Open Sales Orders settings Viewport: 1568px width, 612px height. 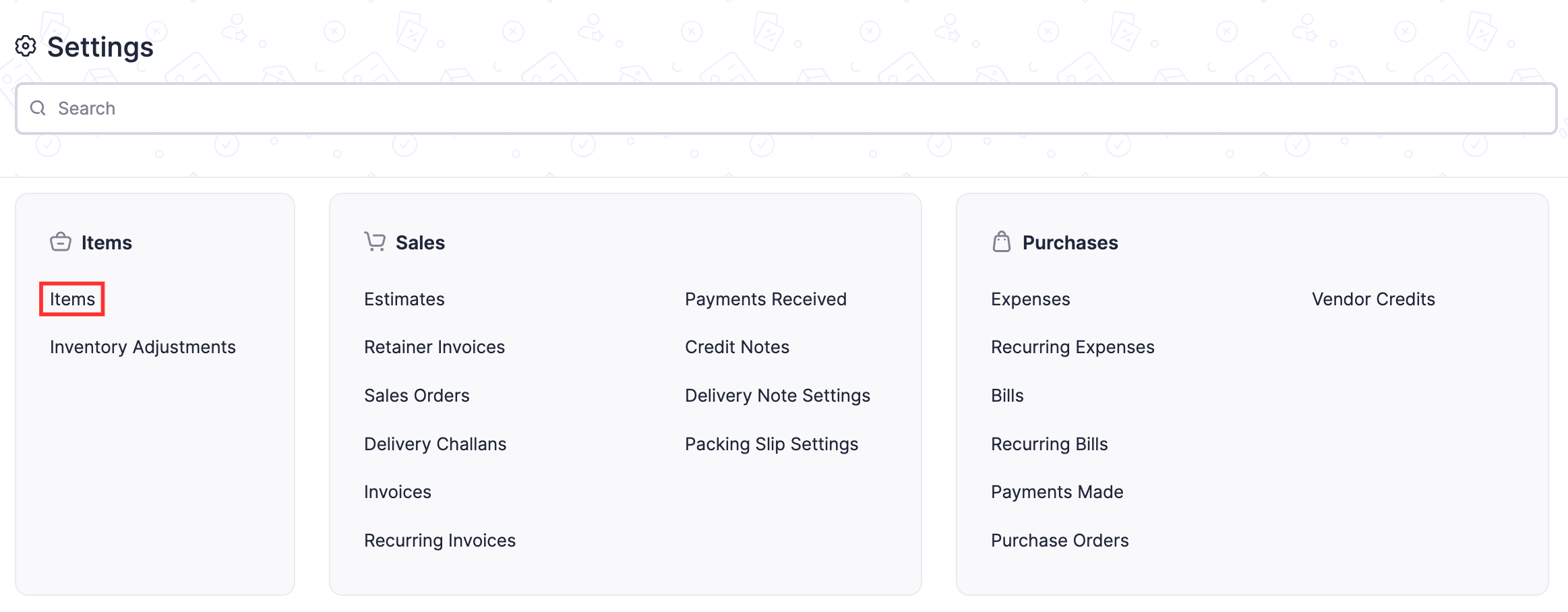click(417, 395)
